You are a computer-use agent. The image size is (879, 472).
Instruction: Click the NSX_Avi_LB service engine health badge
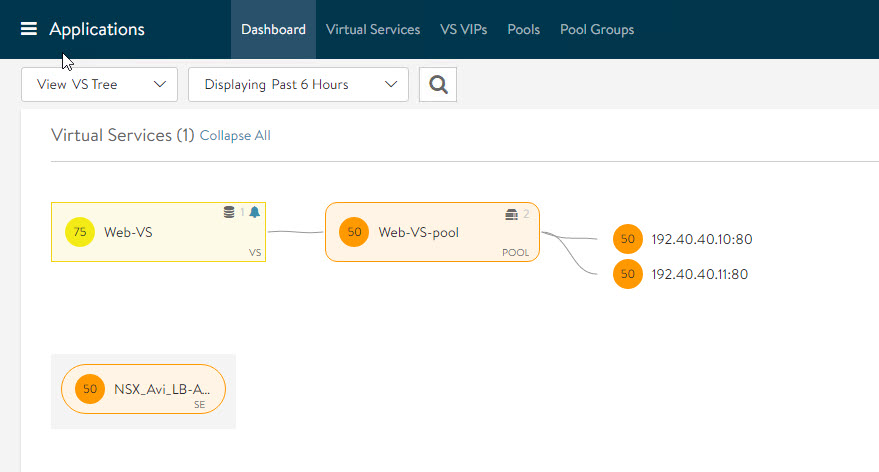pyautogui.click(x=90, y=389)
